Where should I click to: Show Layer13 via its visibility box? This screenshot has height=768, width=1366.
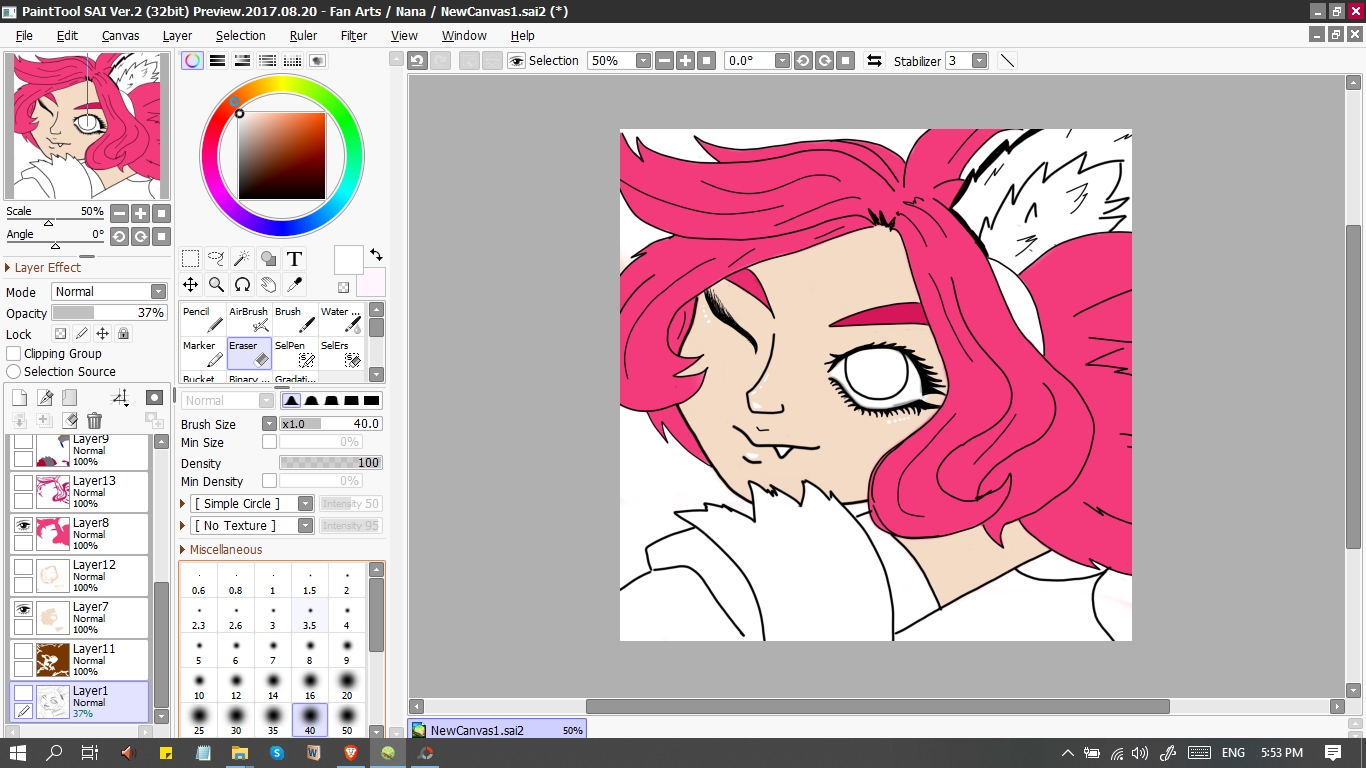click(23, 482)
